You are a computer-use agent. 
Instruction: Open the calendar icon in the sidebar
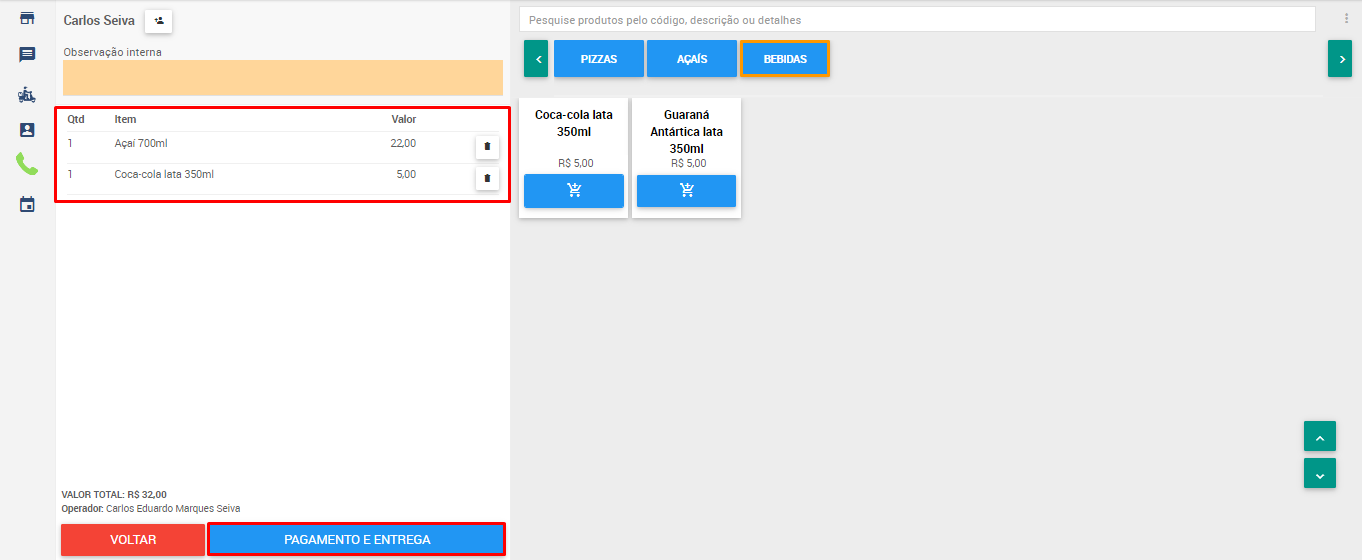click(x=27, y=204)
